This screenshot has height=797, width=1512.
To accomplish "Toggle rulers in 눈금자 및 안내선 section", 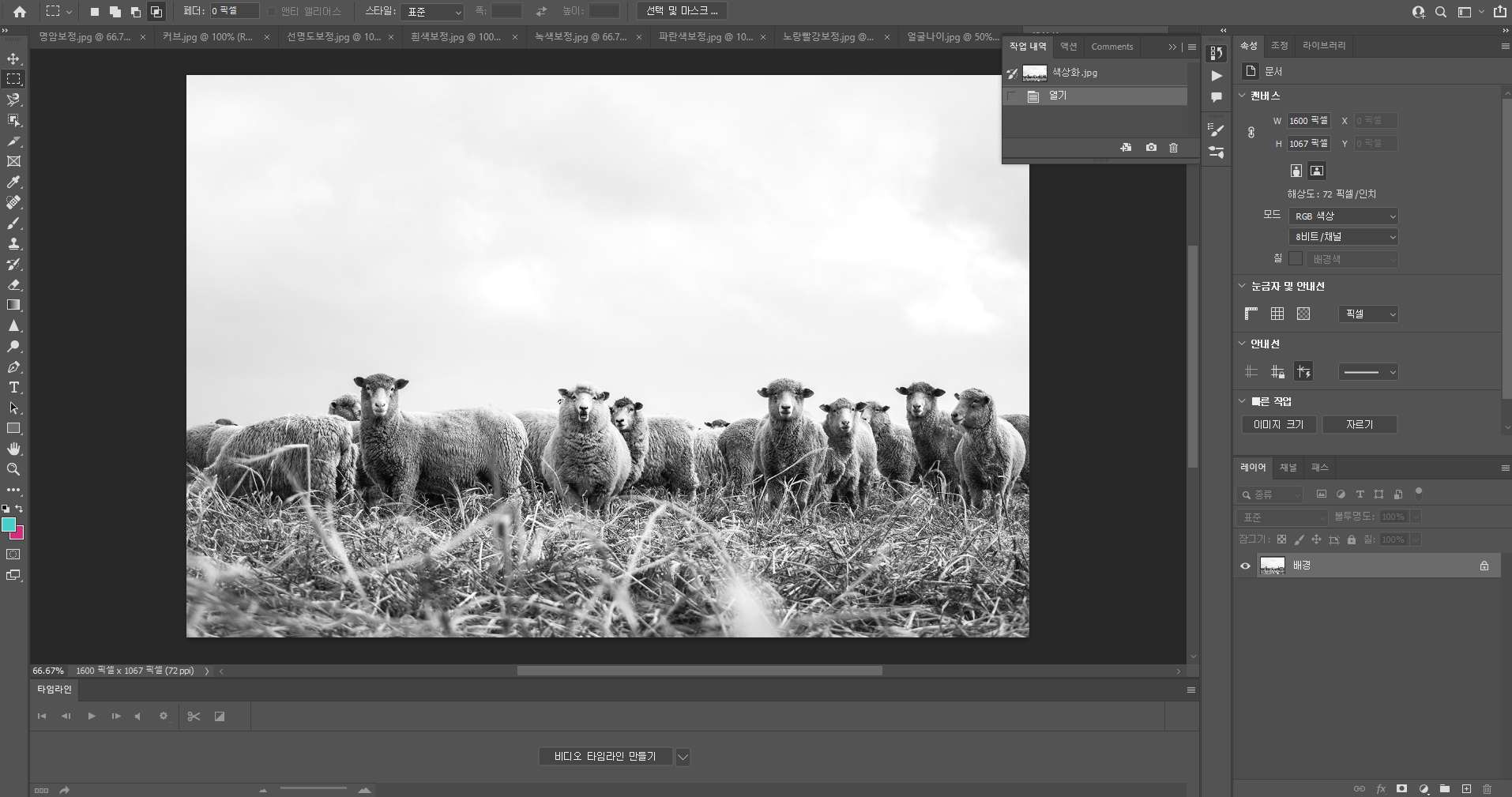I will (1251, 314).
